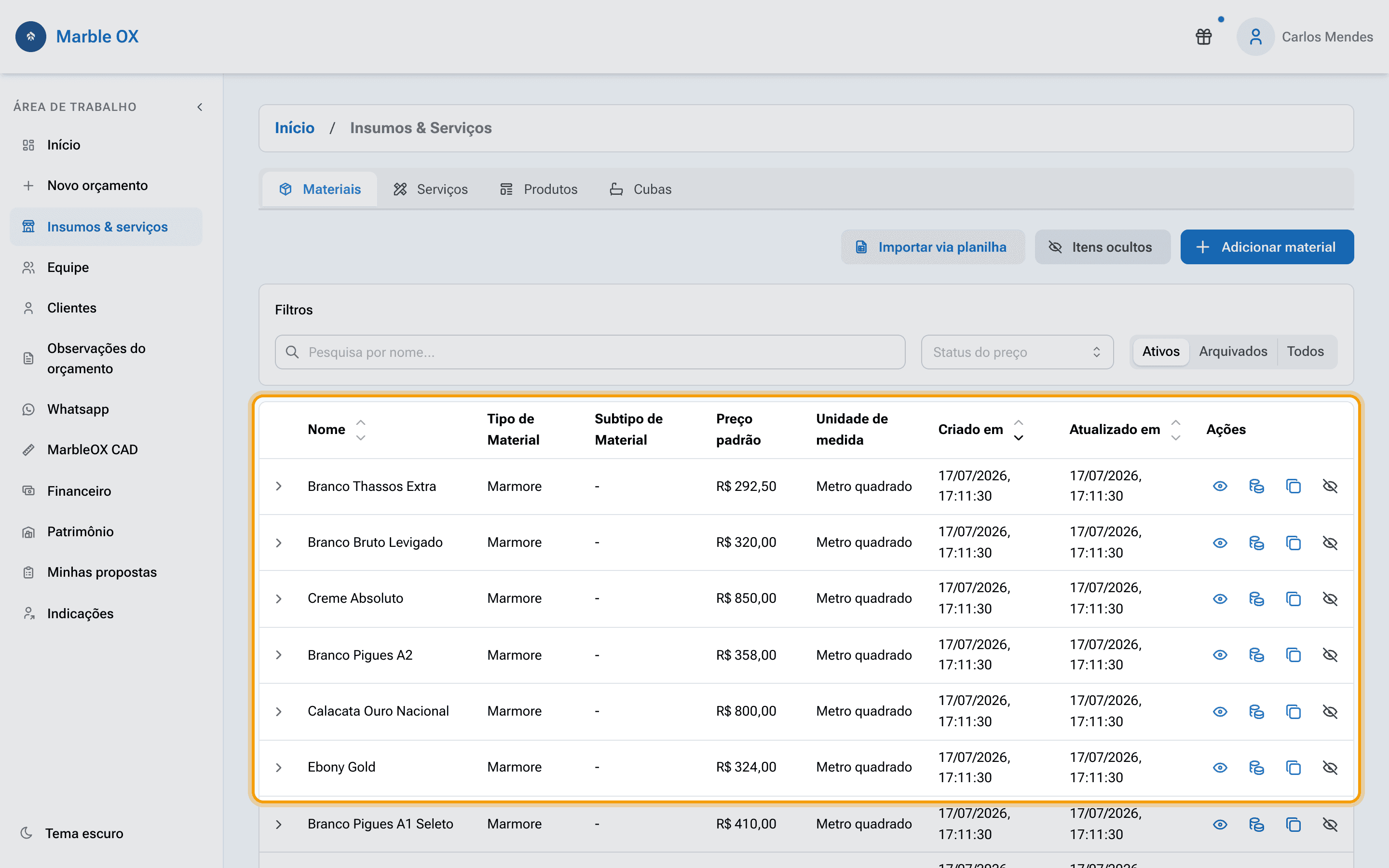Switch to the Produtos tab

point(538,189)
